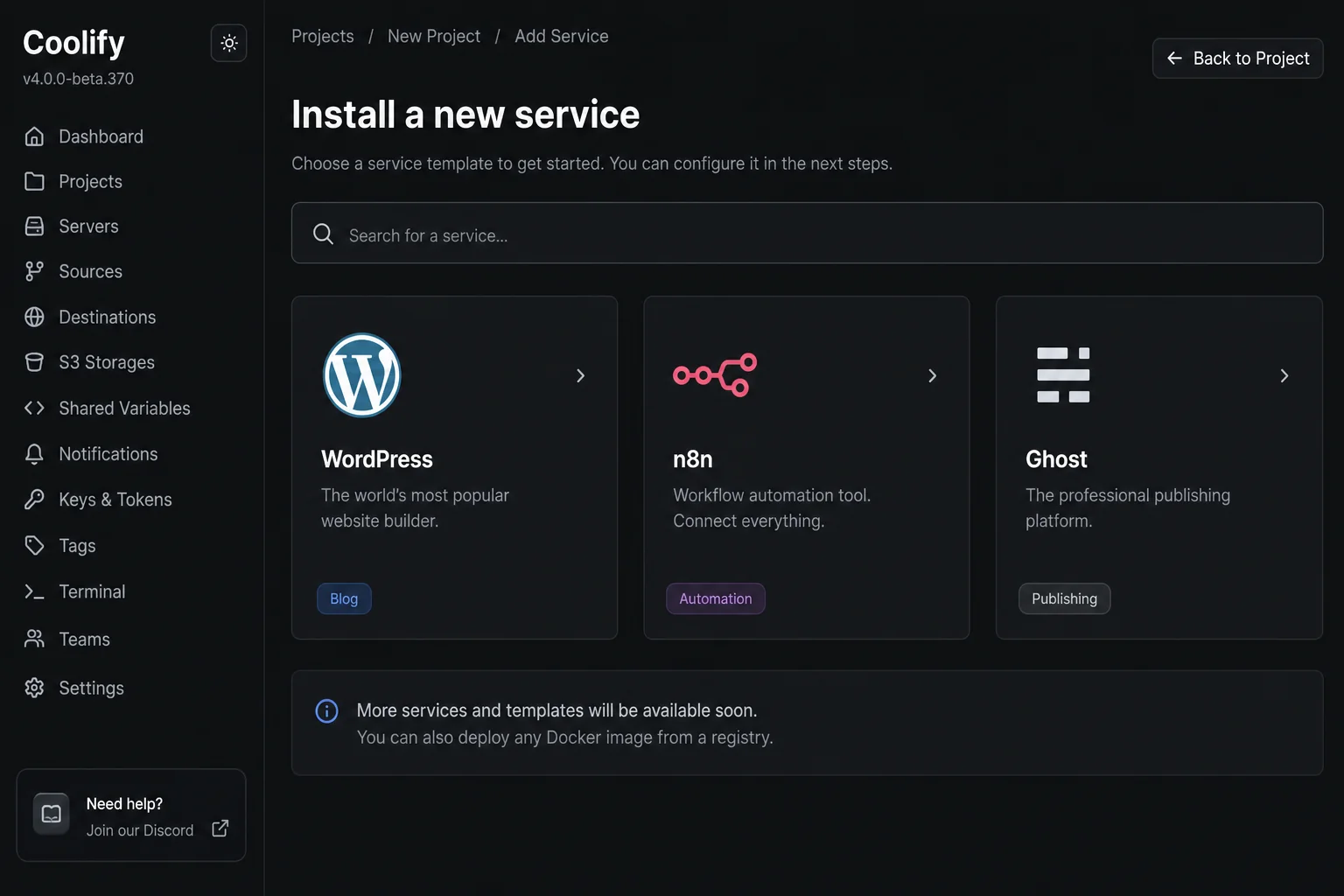Click the Servers icon in sidebar
Viewport: 1344px width, 896px height.
click(34, 226)
